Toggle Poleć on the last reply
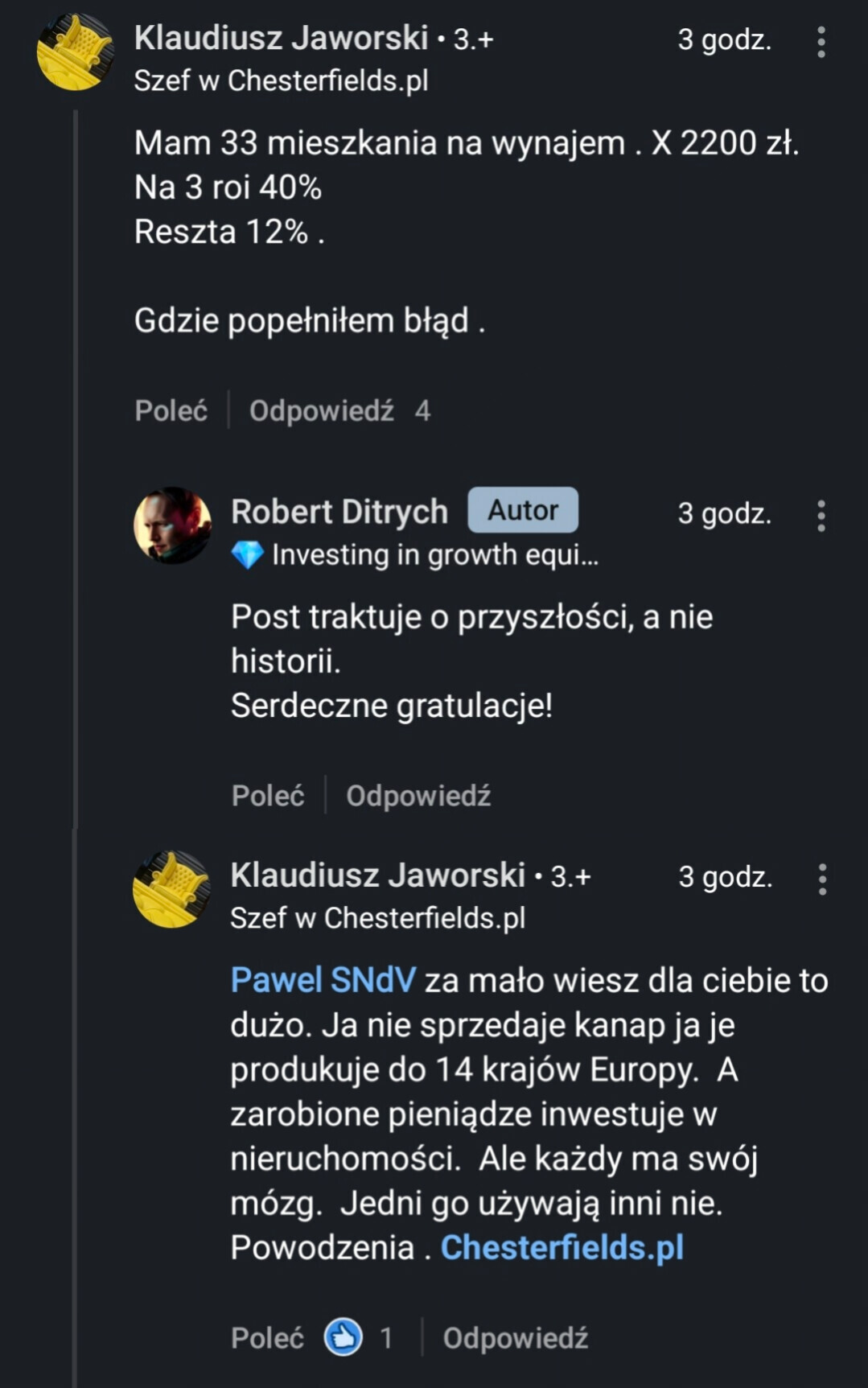 pos(267,1337)
